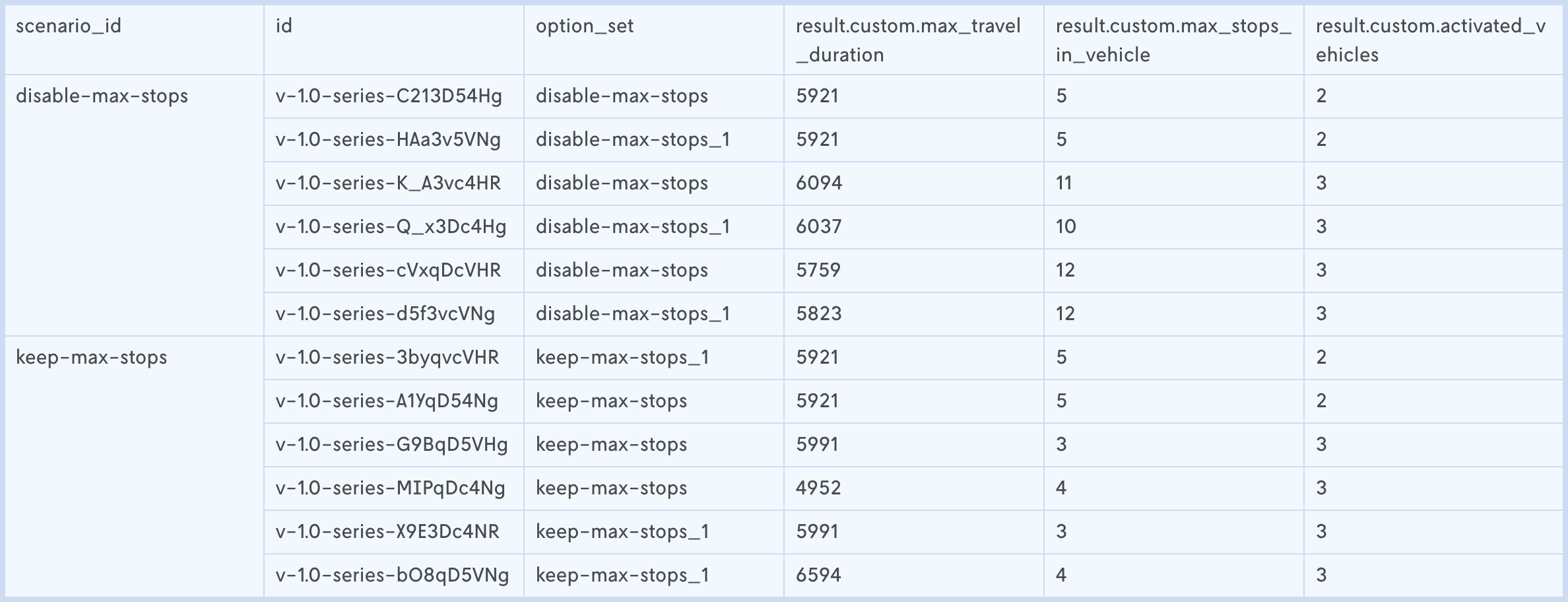Select the disable-max-stops scenario cell

pos(102,96)
